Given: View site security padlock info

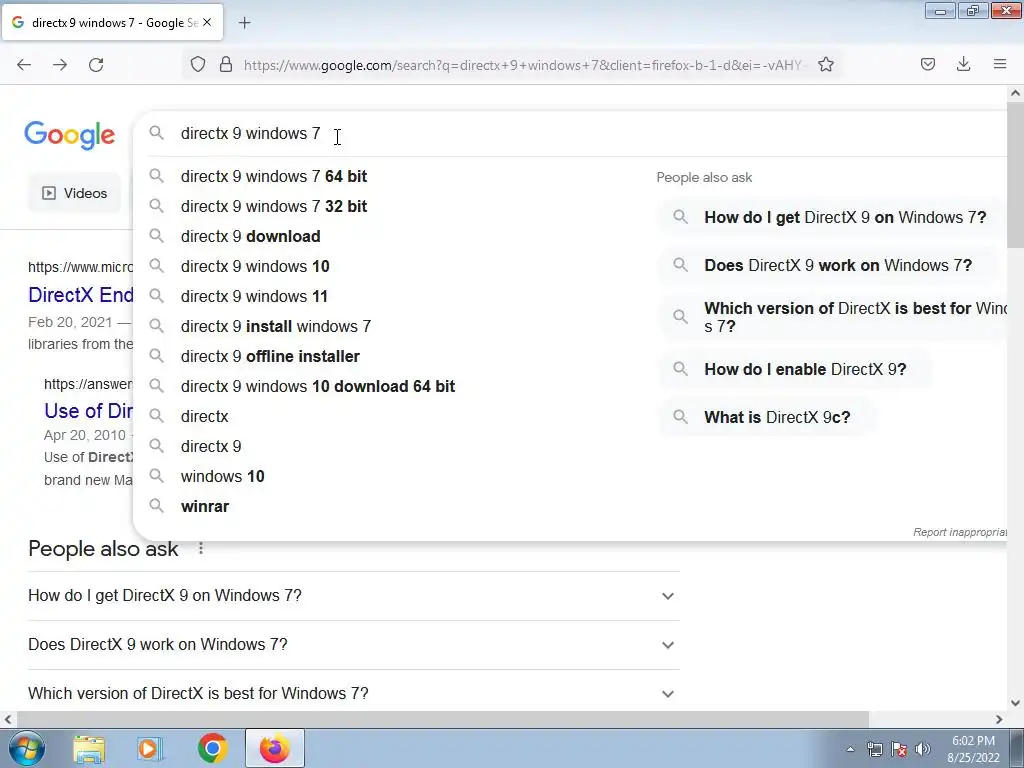Looking at the screenshot, I should tap(226, 65).
